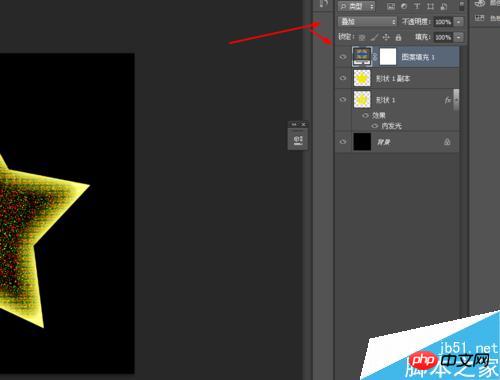Viewport: 500px width, 380px height.
Task: Hide the 形状 1 副本 layer
Action: tap(343, 78)
